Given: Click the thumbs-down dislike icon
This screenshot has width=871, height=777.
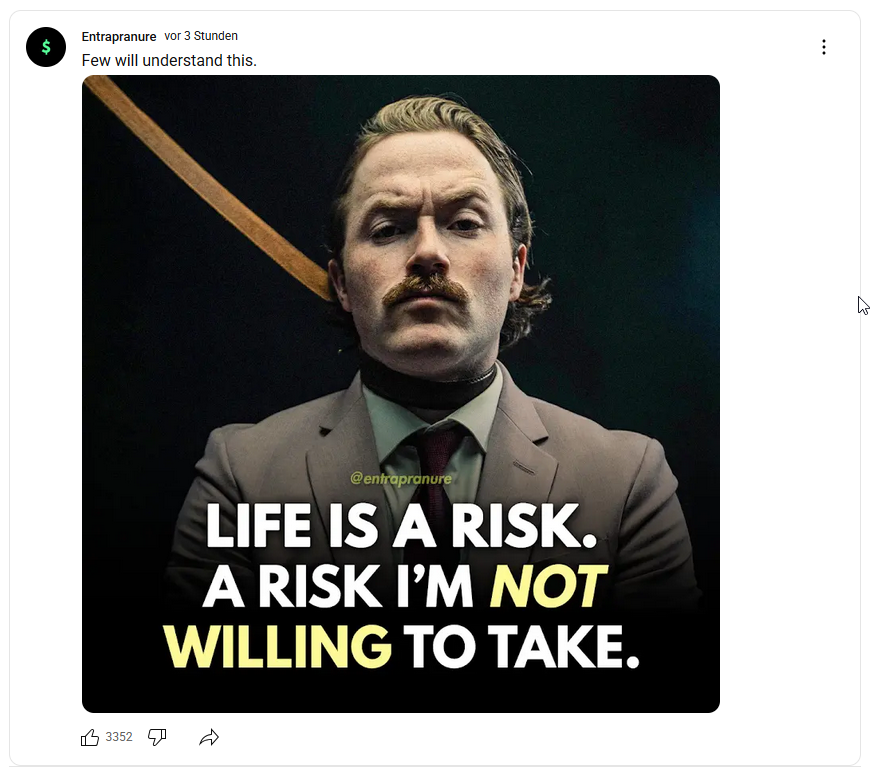Looking at the screenshot, I should point(157,737).
